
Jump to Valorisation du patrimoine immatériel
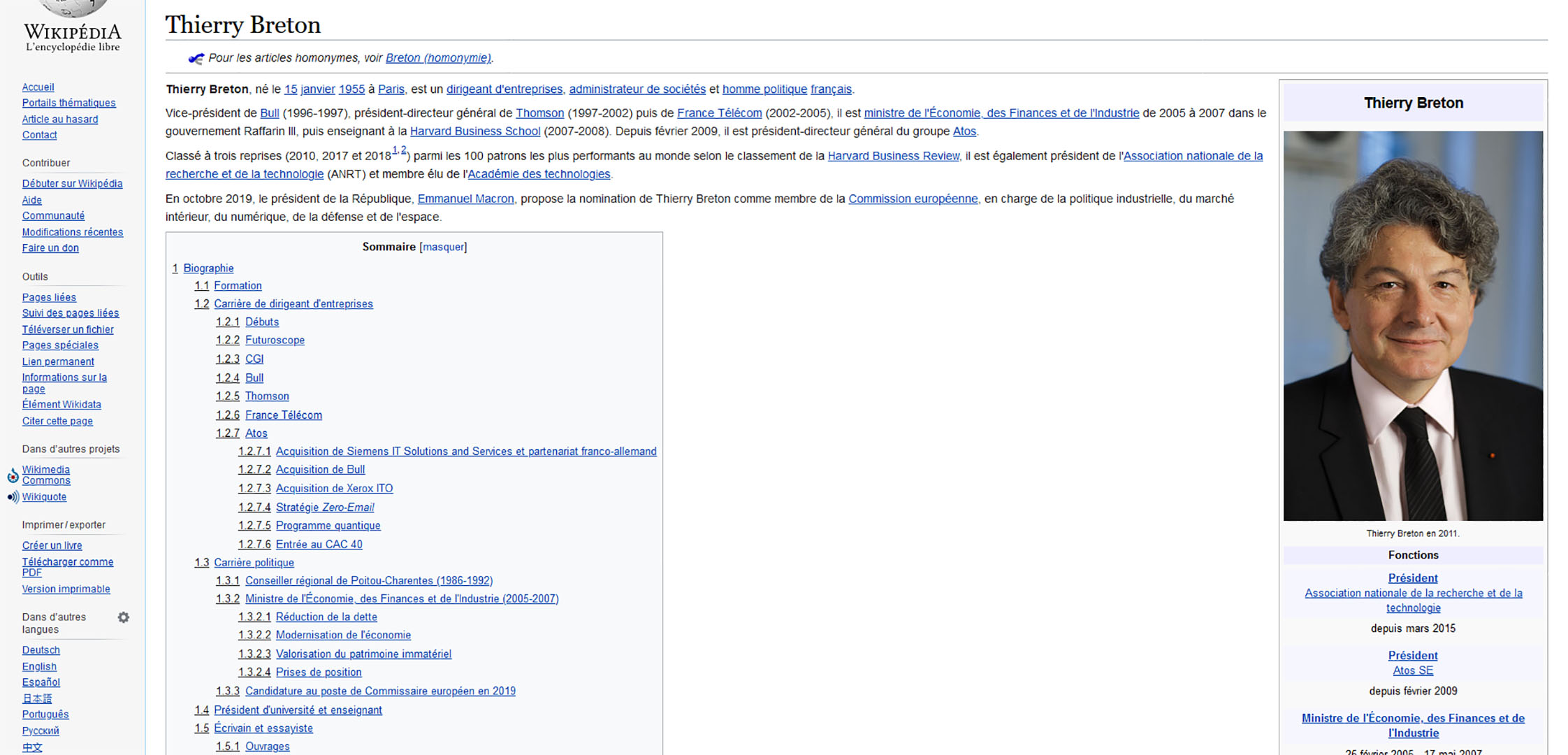click(363, 654)
